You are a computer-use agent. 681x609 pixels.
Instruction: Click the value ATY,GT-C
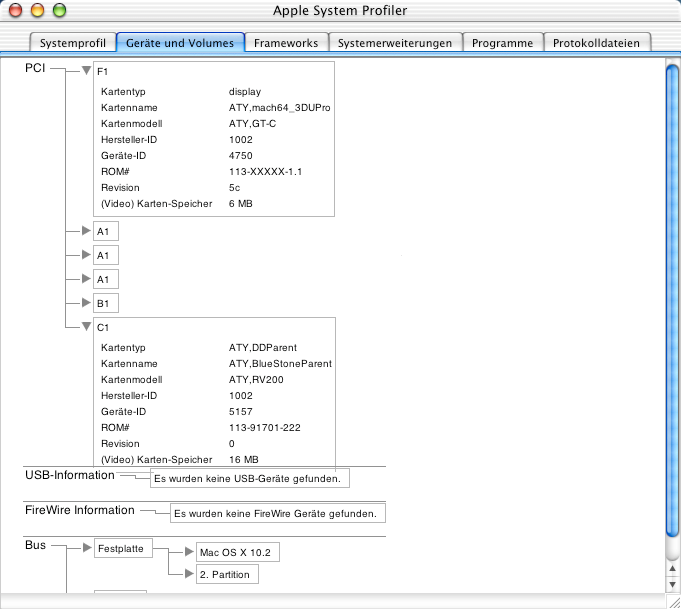252,124
